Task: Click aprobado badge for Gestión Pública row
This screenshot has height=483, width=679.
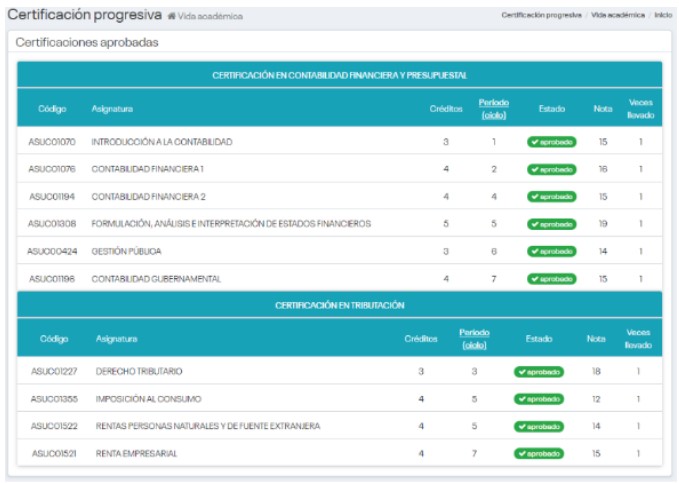Action: click(551, 251)
